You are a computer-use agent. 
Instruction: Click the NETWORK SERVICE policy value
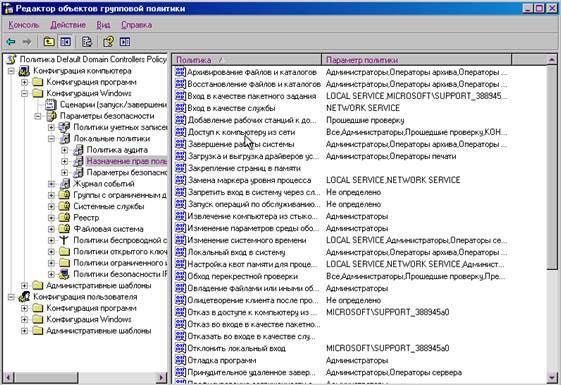click(x=363, y=108)
